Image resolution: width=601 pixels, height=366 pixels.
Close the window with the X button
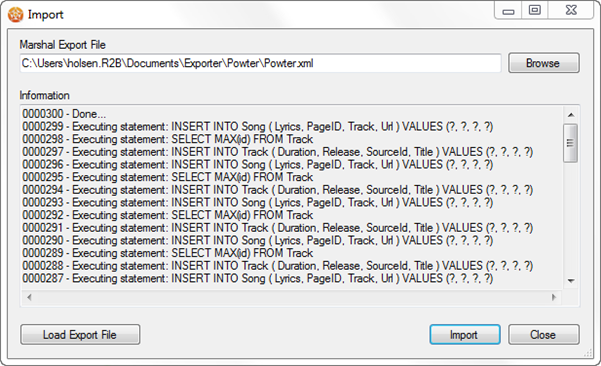pos(571,10)
